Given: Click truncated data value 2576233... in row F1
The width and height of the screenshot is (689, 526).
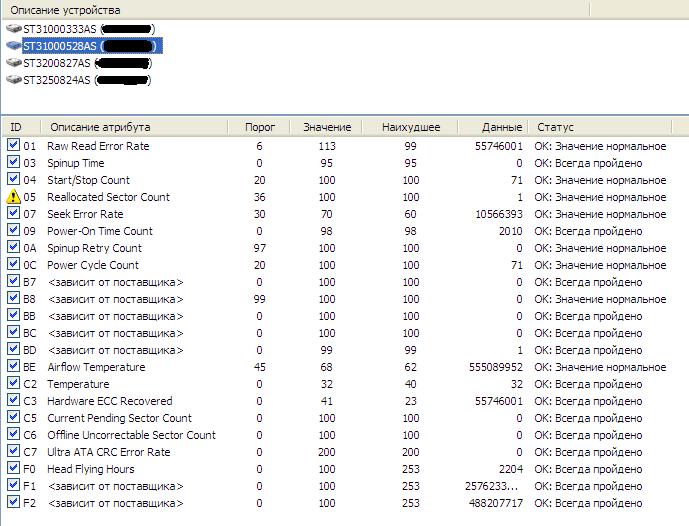Looking at the screenshot, I should point(491,486).
